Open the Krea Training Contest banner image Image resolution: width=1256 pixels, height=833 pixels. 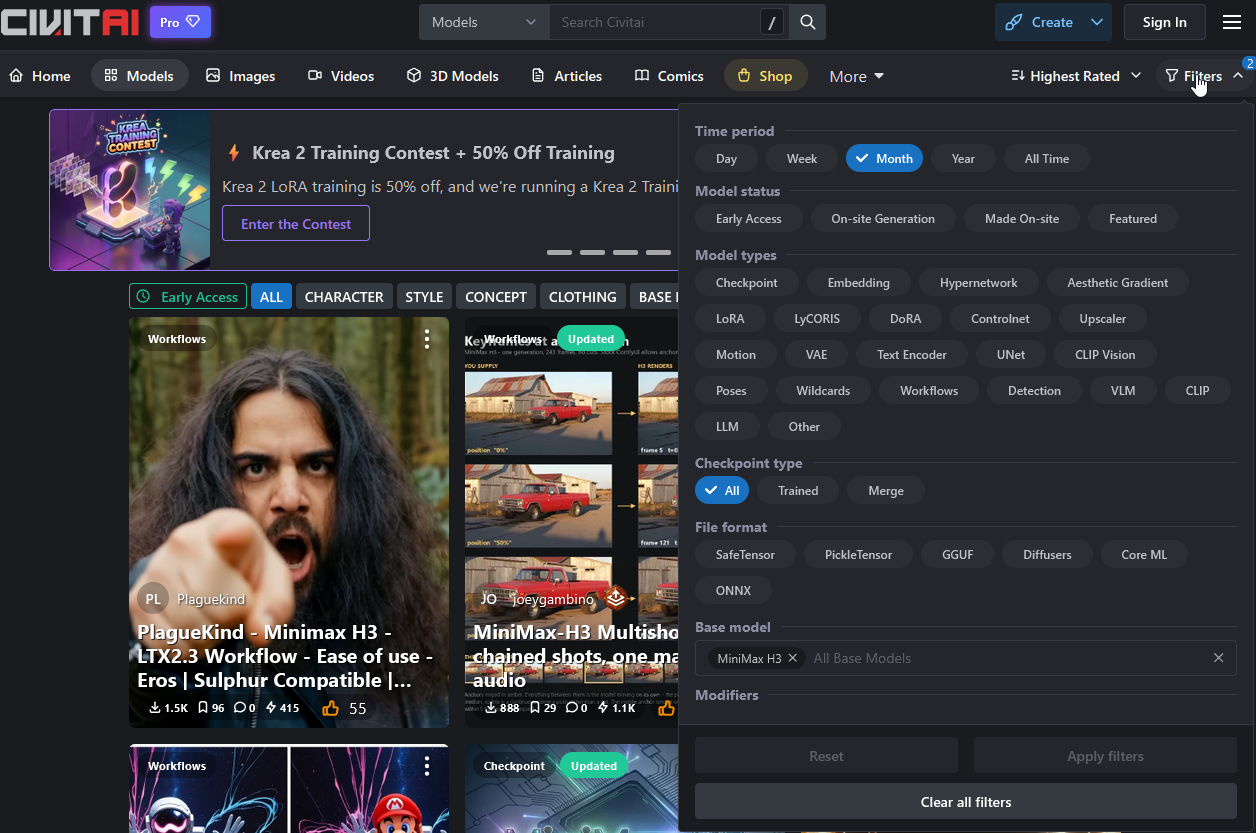pyautogui.click(x=130, y=190)
